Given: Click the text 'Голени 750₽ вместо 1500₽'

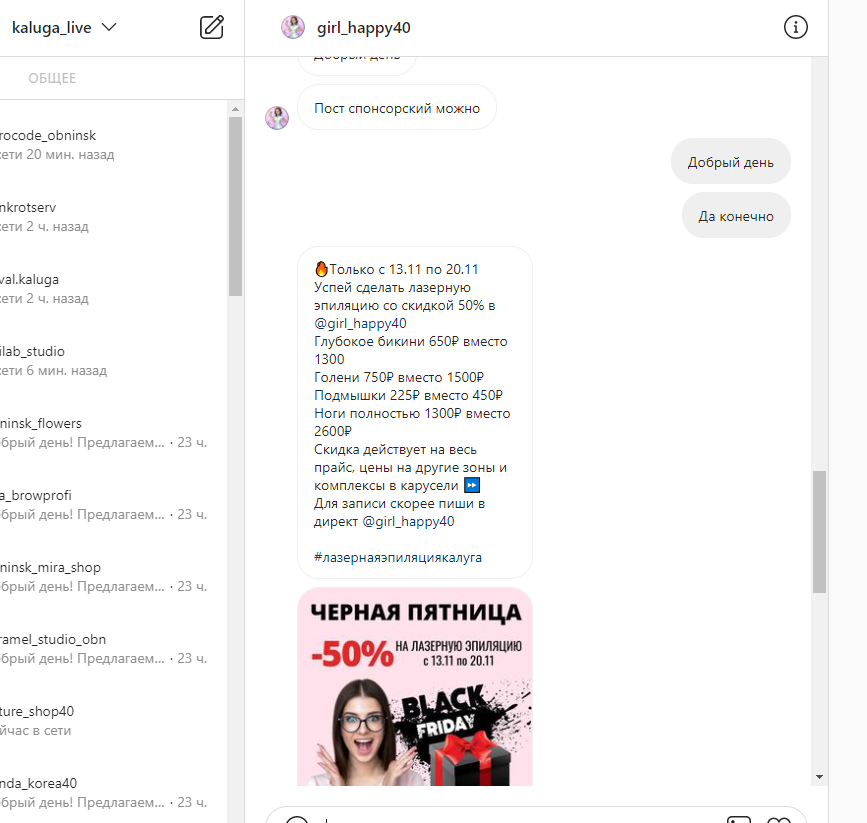Looking at the screenshot, I should pyautogui.click(x=399, y=377).
